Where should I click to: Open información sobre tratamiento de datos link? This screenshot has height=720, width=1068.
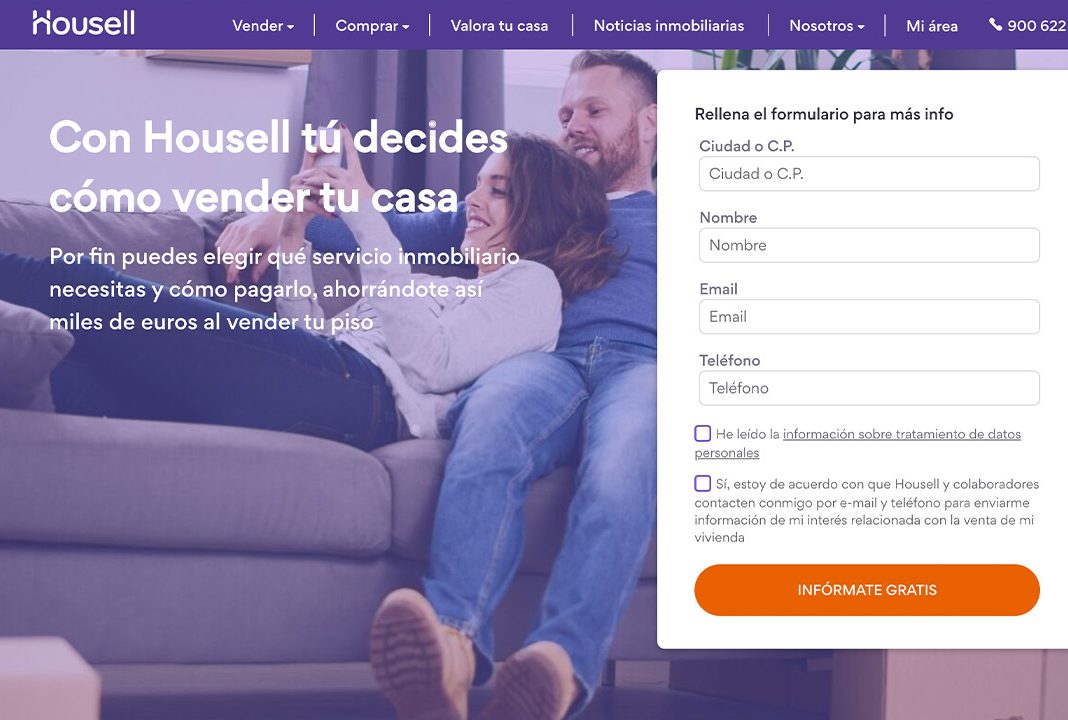pyautogui.click(x=858, y=443)
